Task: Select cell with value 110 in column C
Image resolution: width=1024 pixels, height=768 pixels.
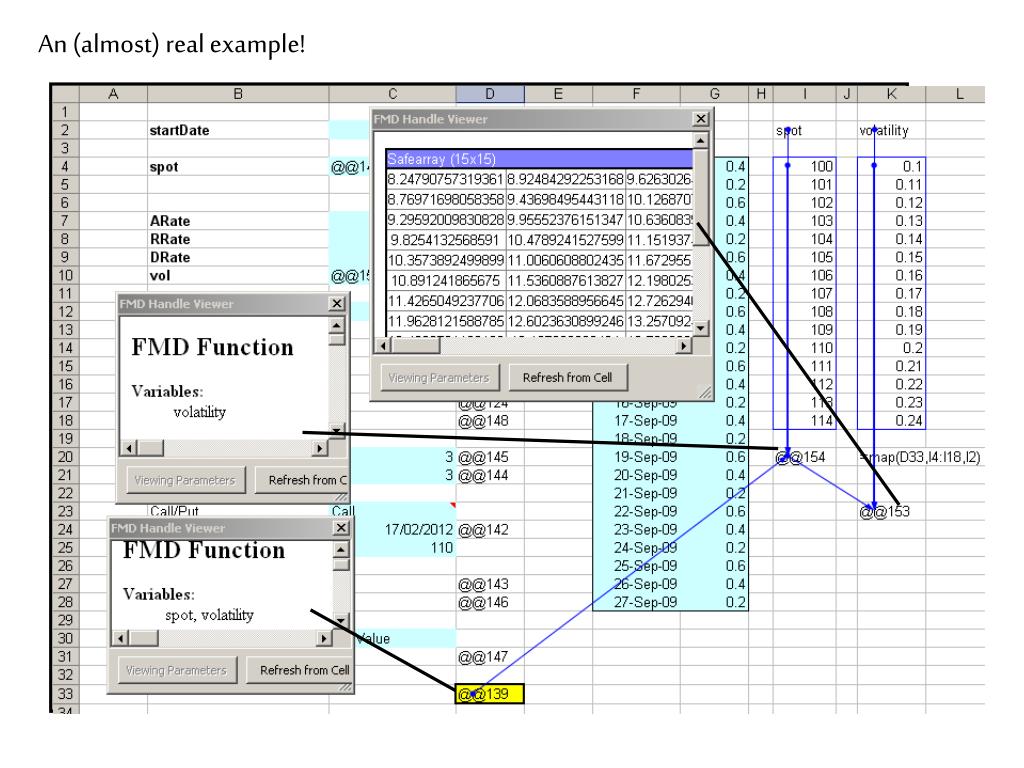Action: coord(405,548)
